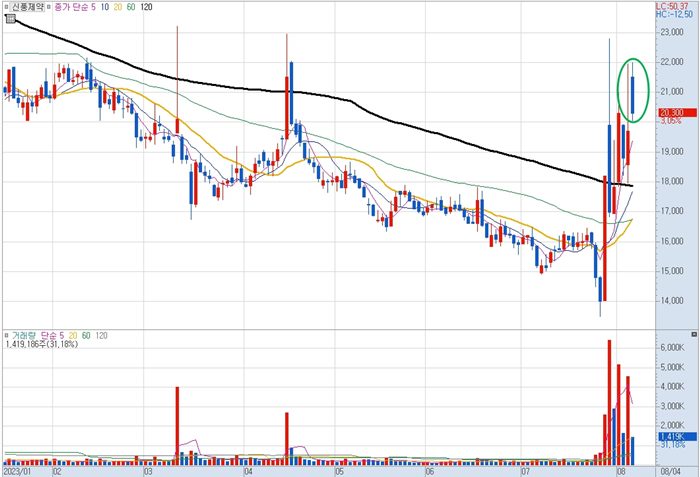Click the 17,000 price axis label
Image resolution: width=700 pixels, height=477 pixels.
click(671, 211)
